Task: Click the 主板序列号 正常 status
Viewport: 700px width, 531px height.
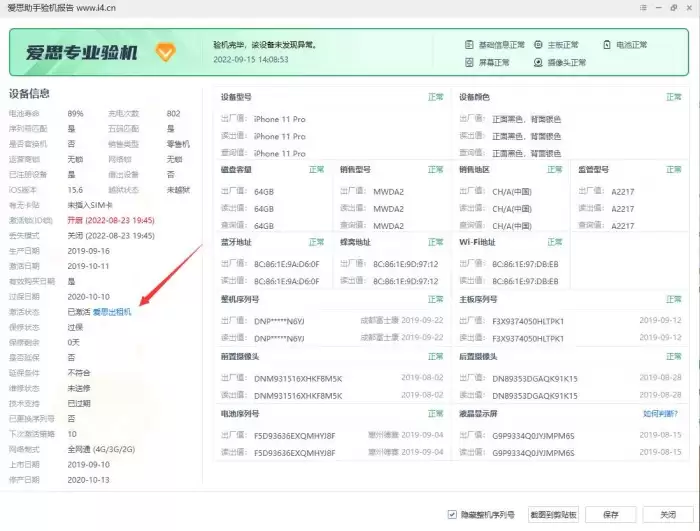Action: tap(674, 299)
